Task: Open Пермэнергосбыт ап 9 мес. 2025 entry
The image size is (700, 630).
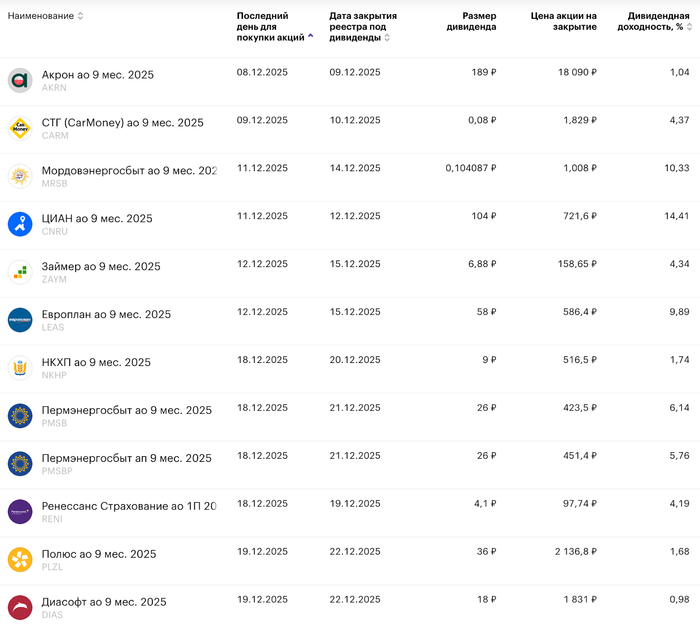Action: 126,458
